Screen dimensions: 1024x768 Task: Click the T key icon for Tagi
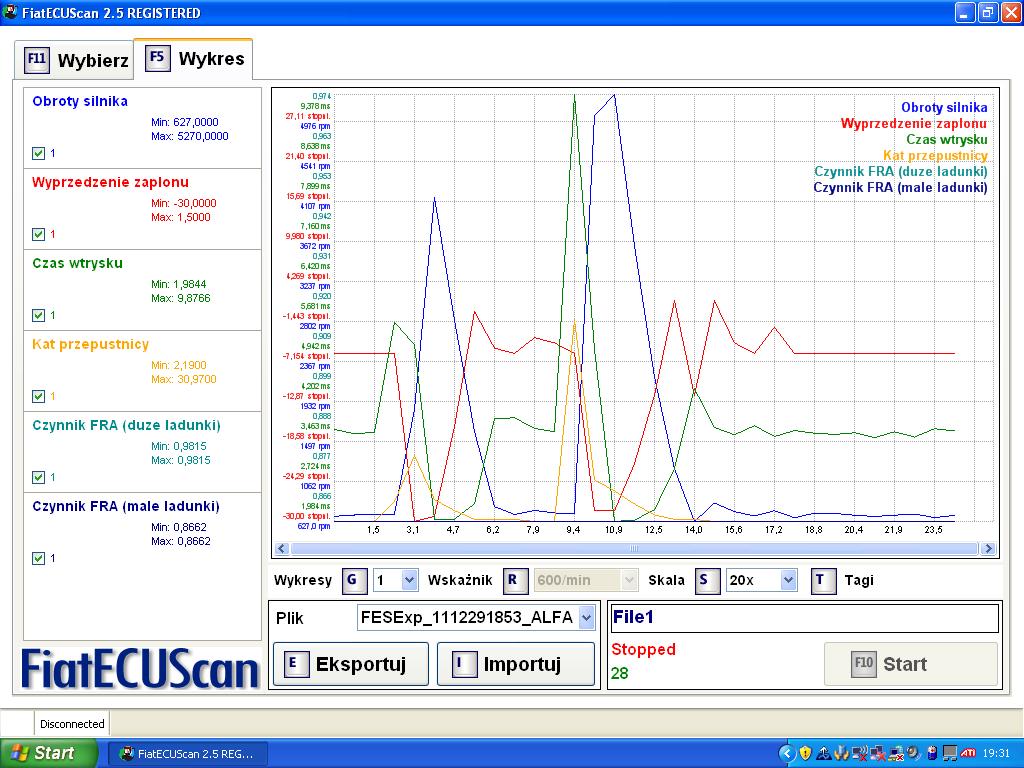click(x=824, y=580)
